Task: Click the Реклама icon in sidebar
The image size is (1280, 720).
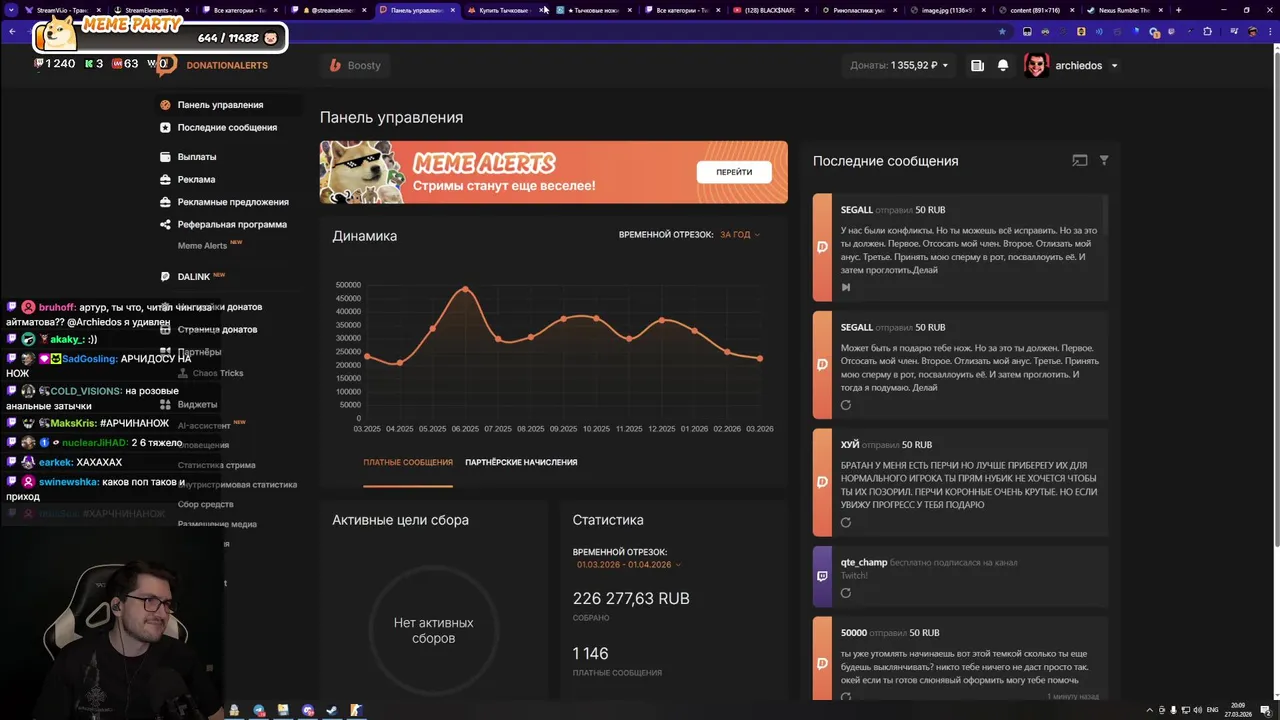Action: (167, 180)
